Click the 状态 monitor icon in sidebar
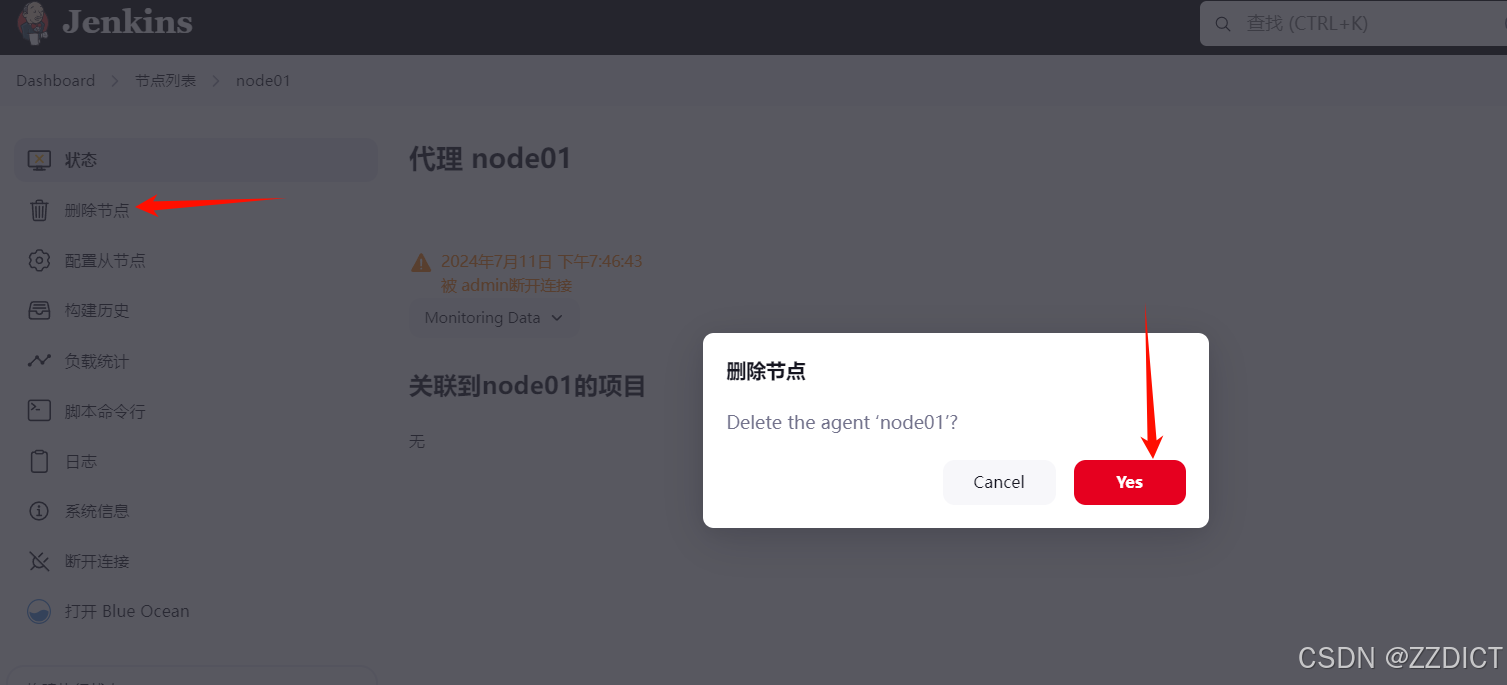This screenshot has height=685, width=1507. 39,160
